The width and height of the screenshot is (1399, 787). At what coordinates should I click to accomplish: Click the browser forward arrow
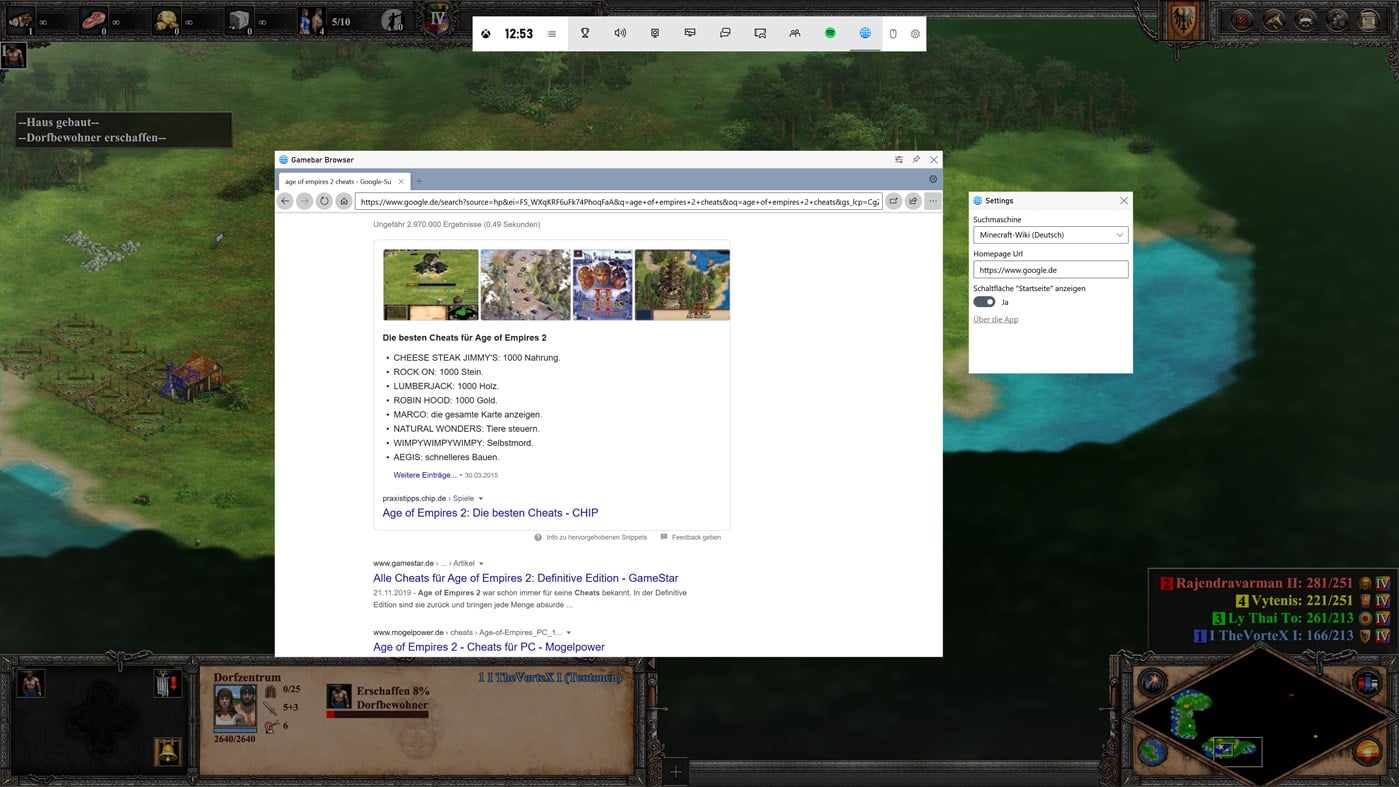click(x=304, y=201)
